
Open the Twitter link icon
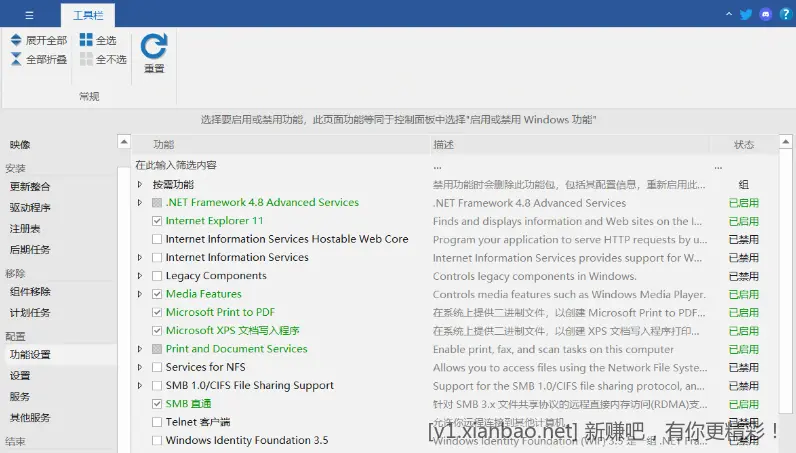746,15
